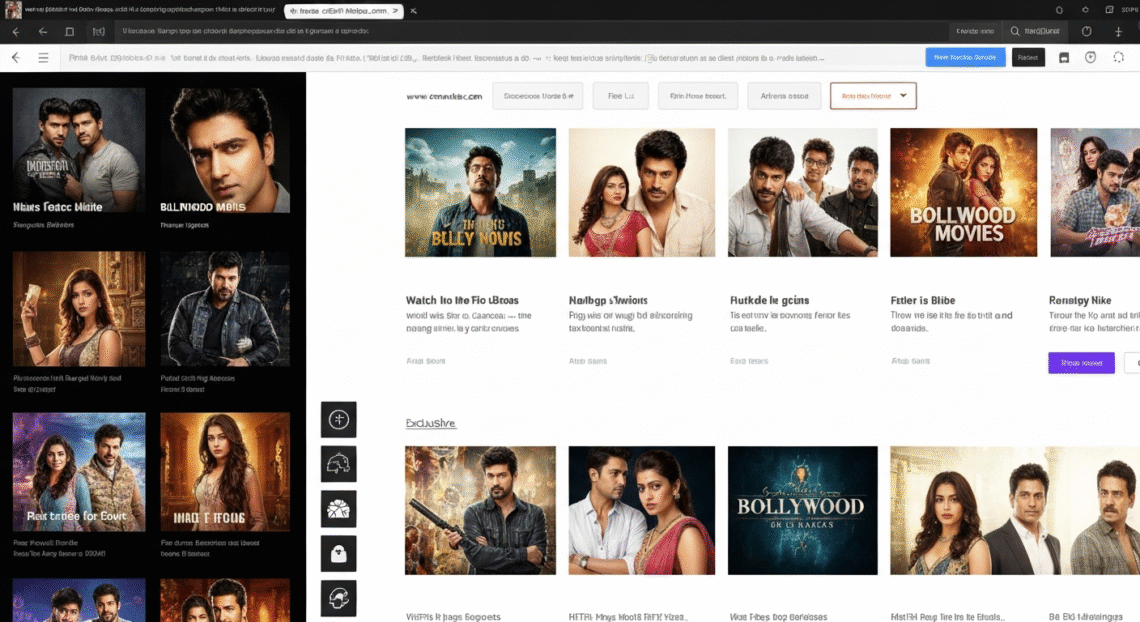
Task: Click the blue action button in the toolbar
Action: 963,57
